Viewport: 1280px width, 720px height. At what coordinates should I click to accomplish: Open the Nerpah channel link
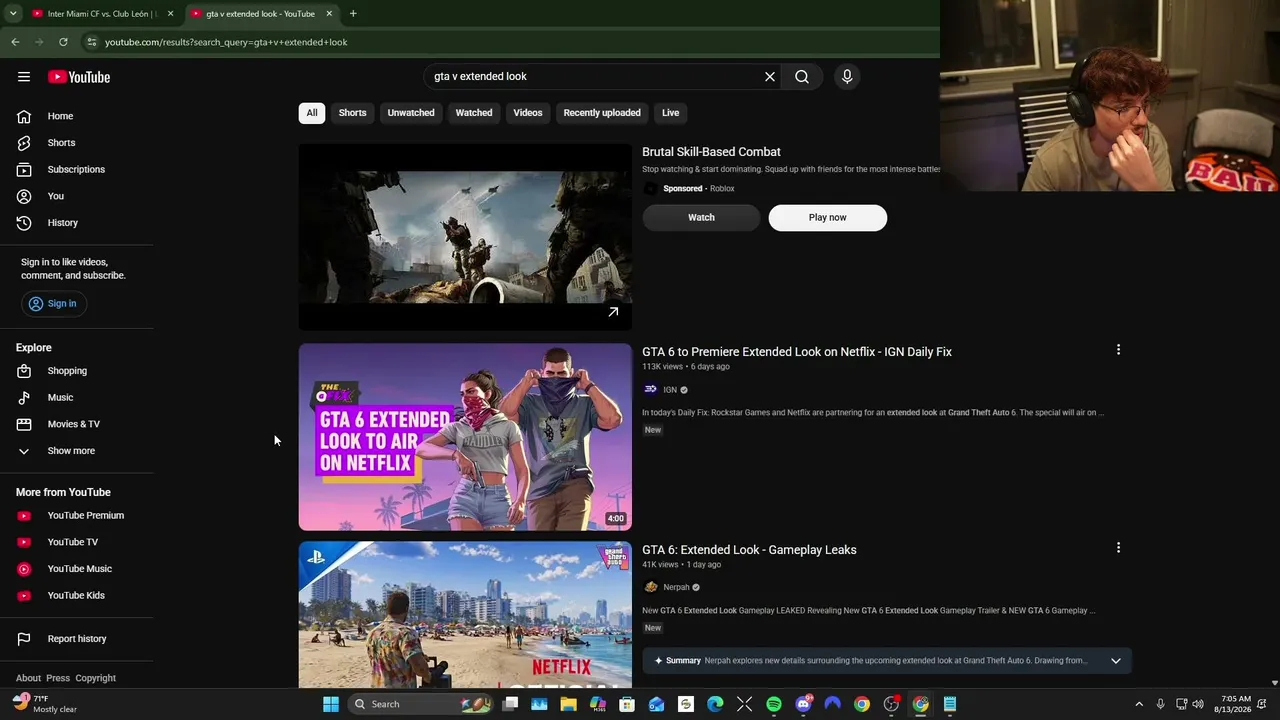pyautogui.click(x=676, y=588)
